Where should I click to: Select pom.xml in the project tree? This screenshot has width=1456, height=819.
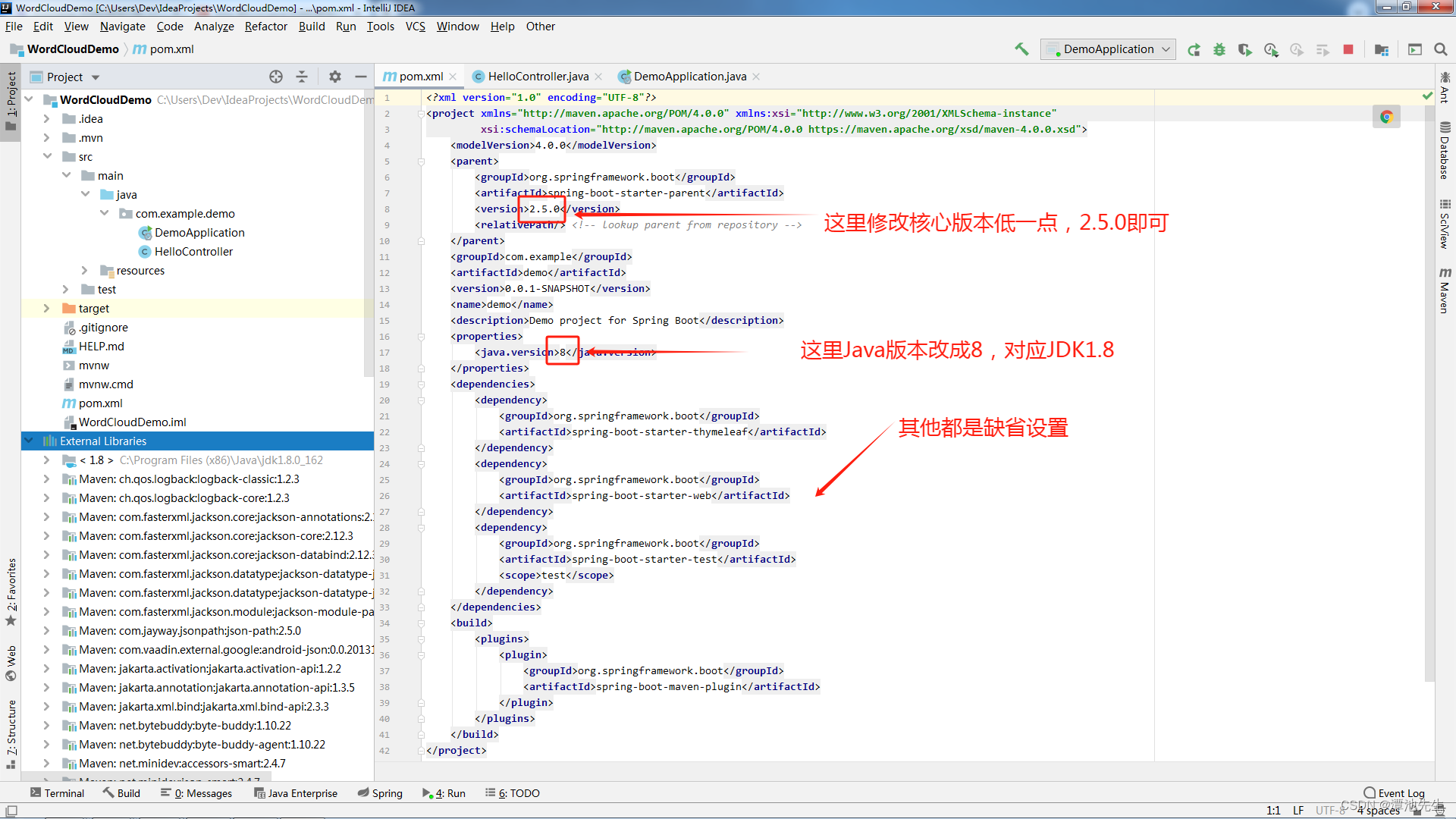pyautogui.click(x=100, y=403)
